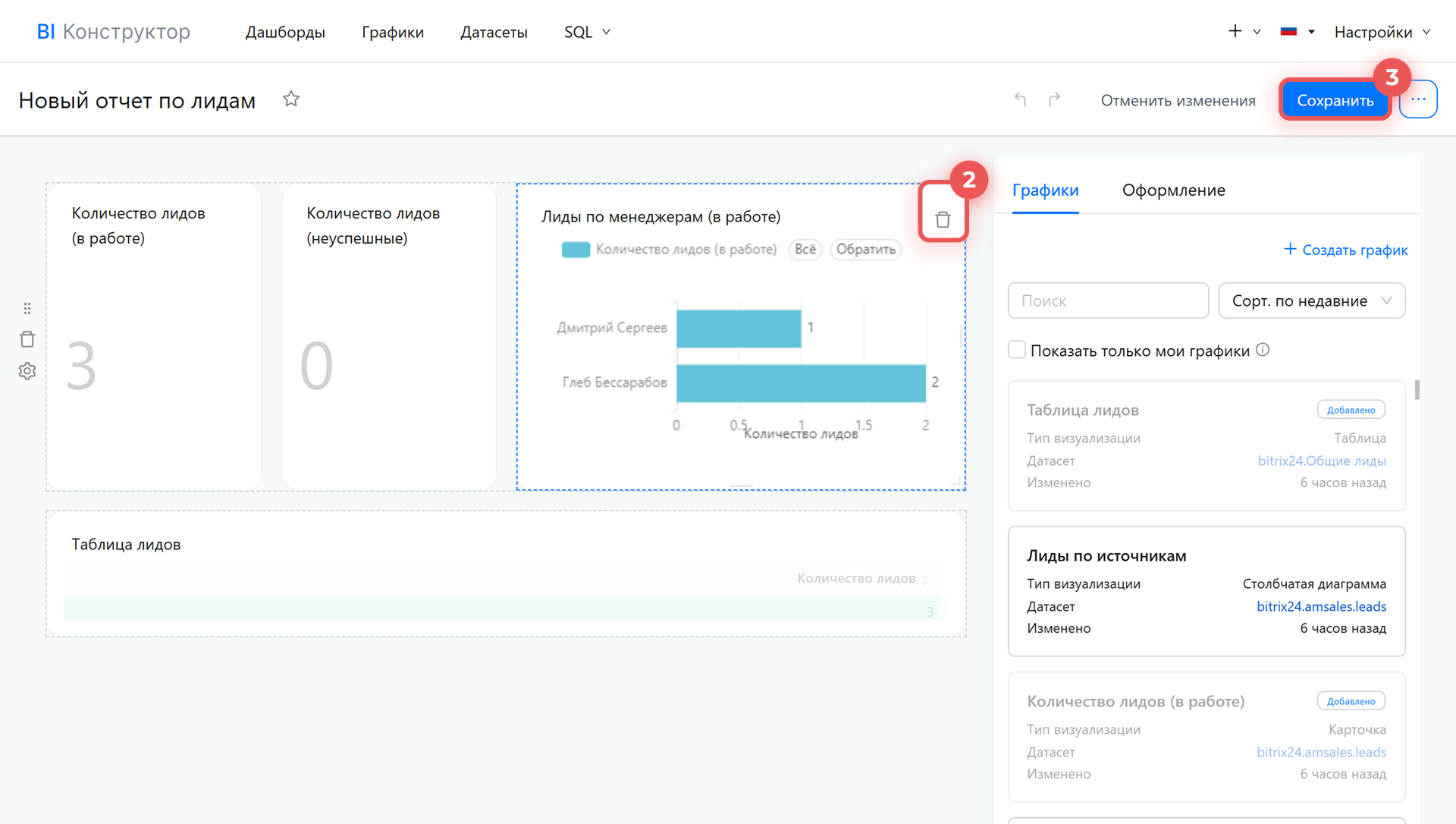Open the Датасеты menu item
Screen dimensions: 1456x824
point(494,32)
